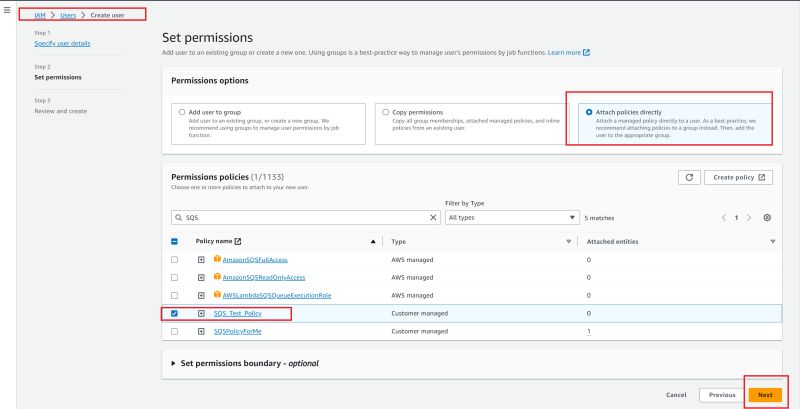Click the Step 3 Review and create label
Viewport: 800px width, 409px height.
[x=60, y=111]
